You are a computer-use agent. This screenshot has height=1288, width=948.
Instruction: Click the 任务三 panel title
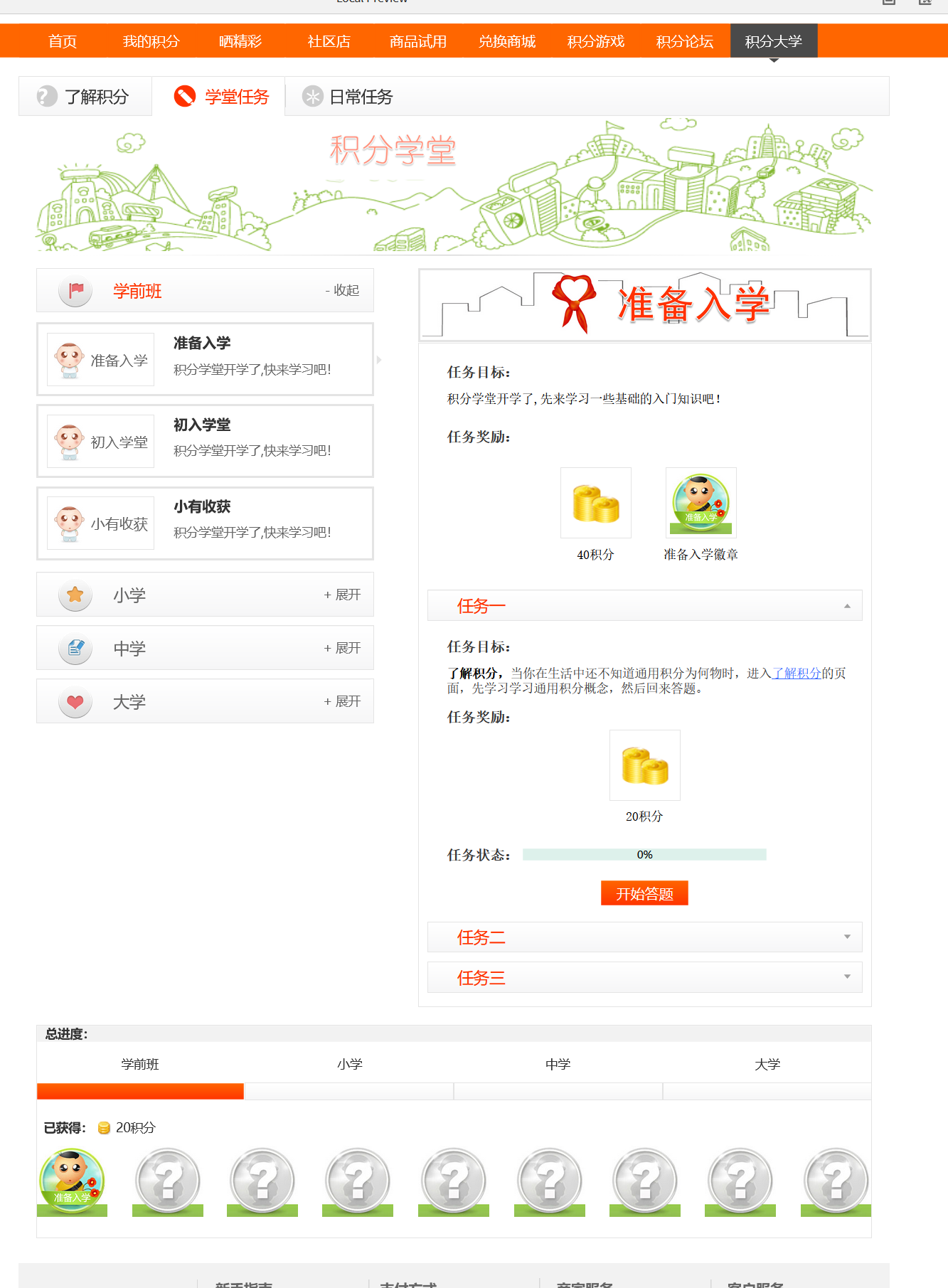(x=481, y=978)
